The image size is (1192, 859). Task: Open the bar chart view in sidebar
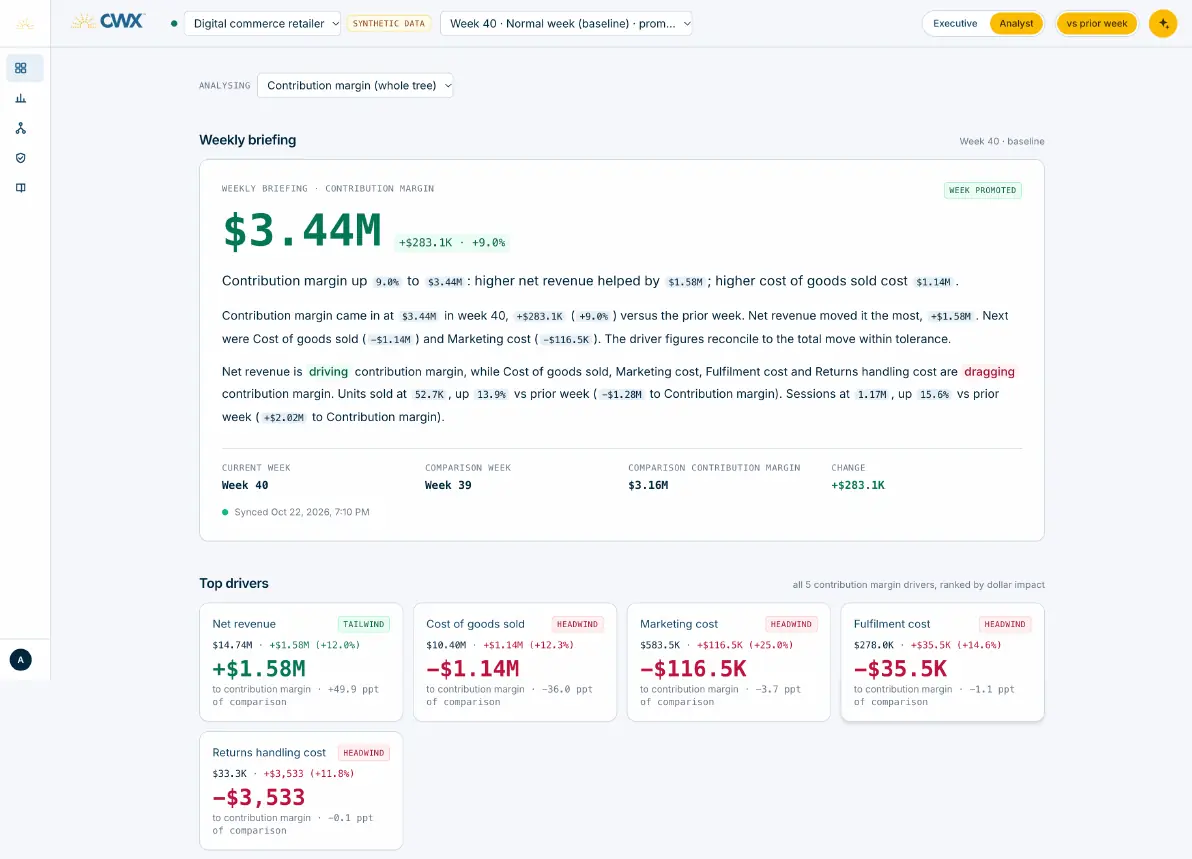[x=21, y=99]
